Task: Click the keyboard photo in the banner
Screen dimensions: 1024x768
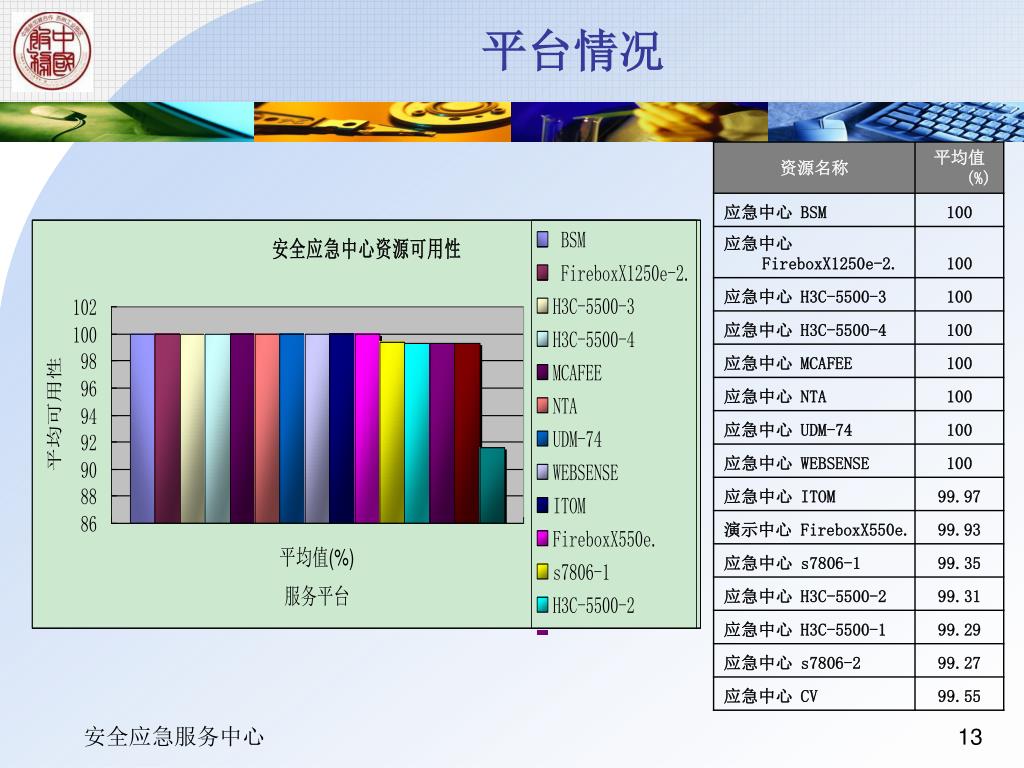Action: 896,121
